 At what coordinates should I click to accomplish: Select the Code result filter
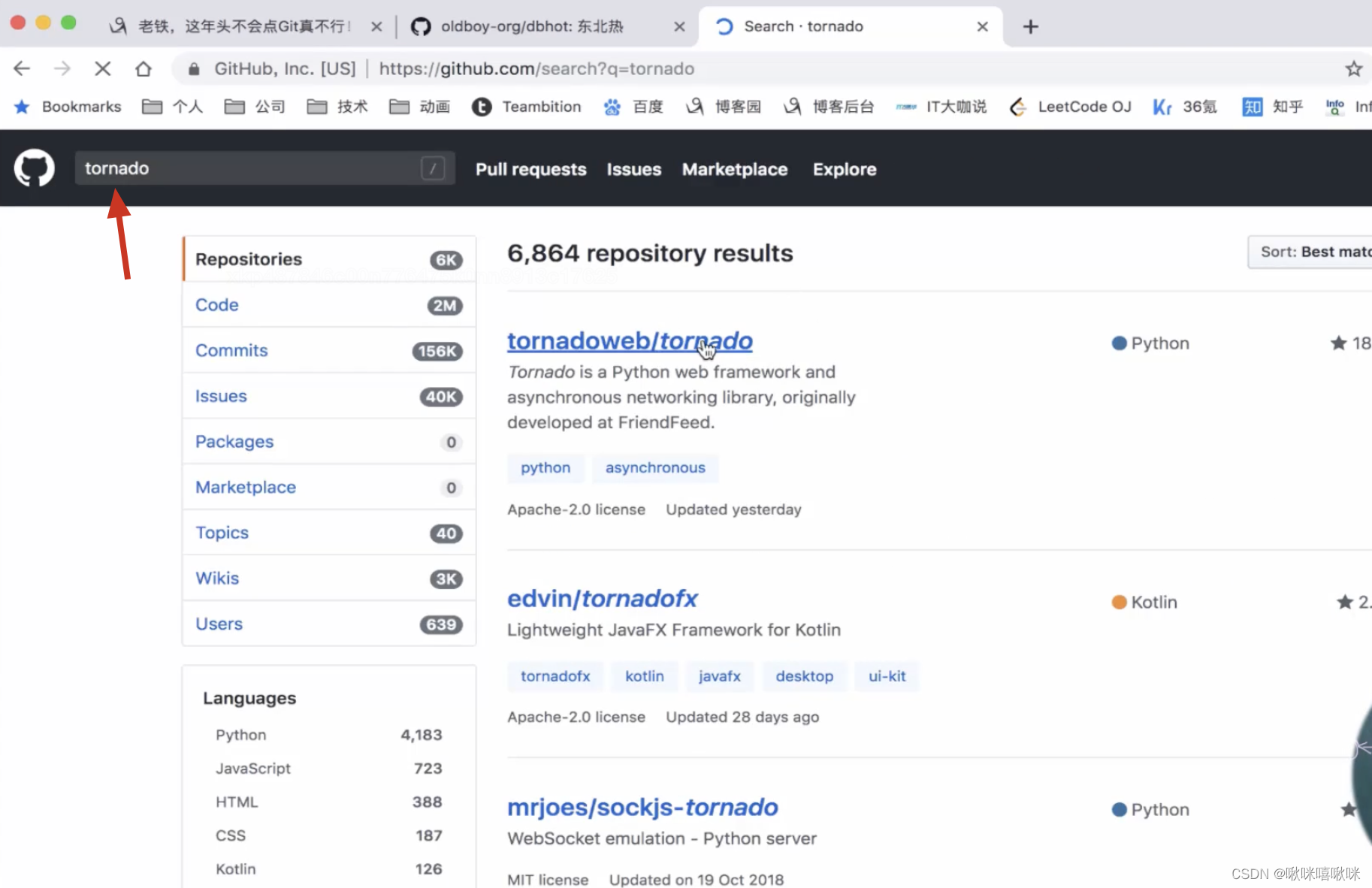(329, 305)
